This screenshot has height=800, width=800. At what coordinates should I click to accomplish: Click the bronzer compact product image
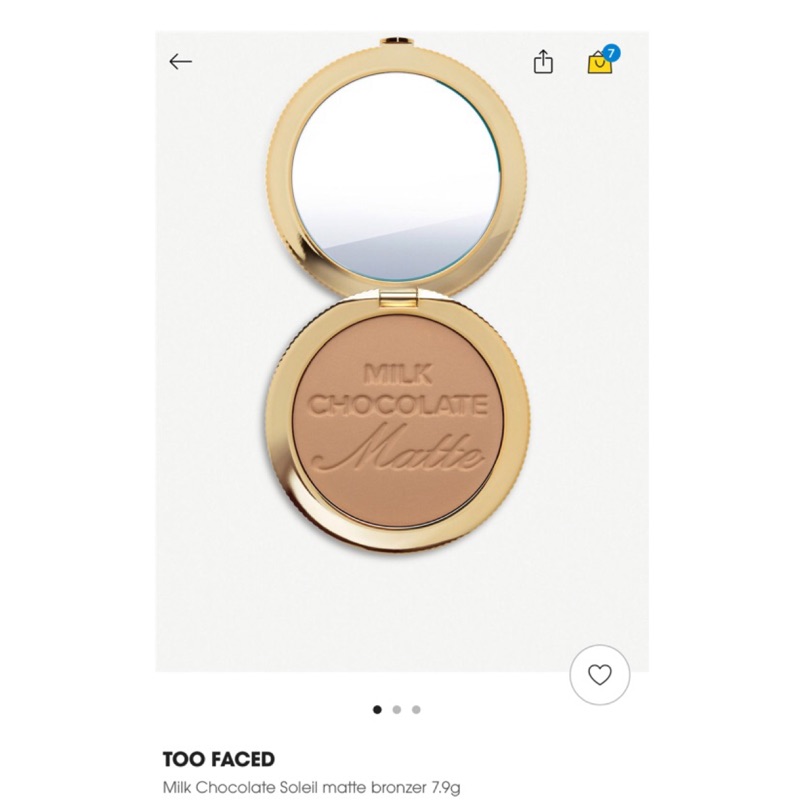tap(397, 295)
